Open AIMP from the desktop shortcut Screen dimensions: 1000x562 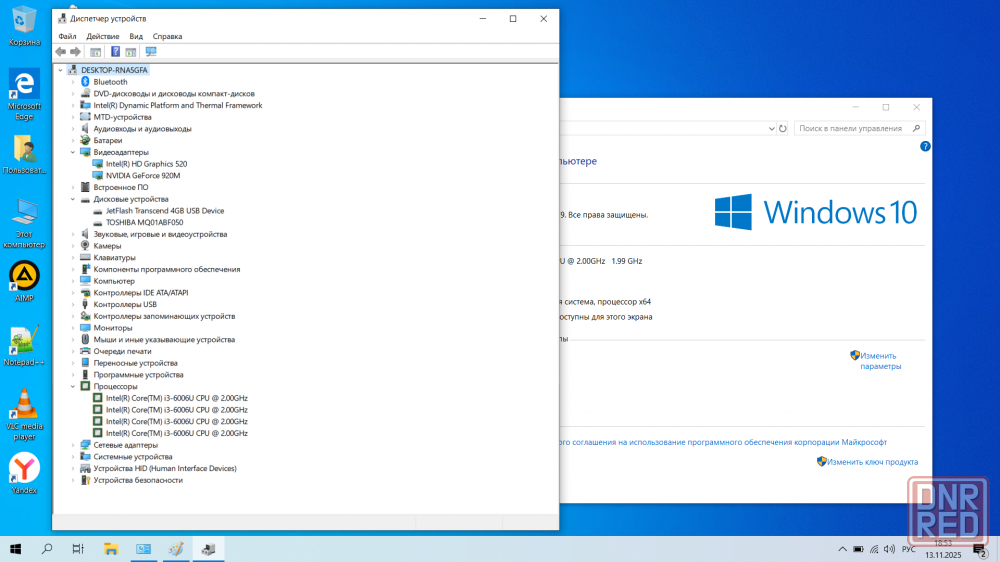24,277
